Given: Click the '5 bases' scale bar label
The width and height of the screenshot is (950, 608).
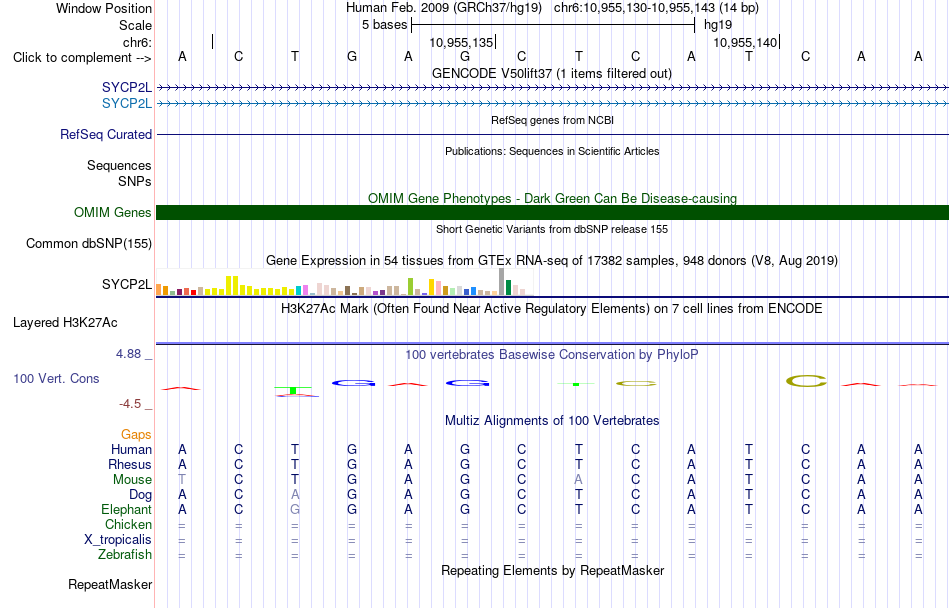Looking at the screenshot, I should pyautogui.click(x=385, y=25).
